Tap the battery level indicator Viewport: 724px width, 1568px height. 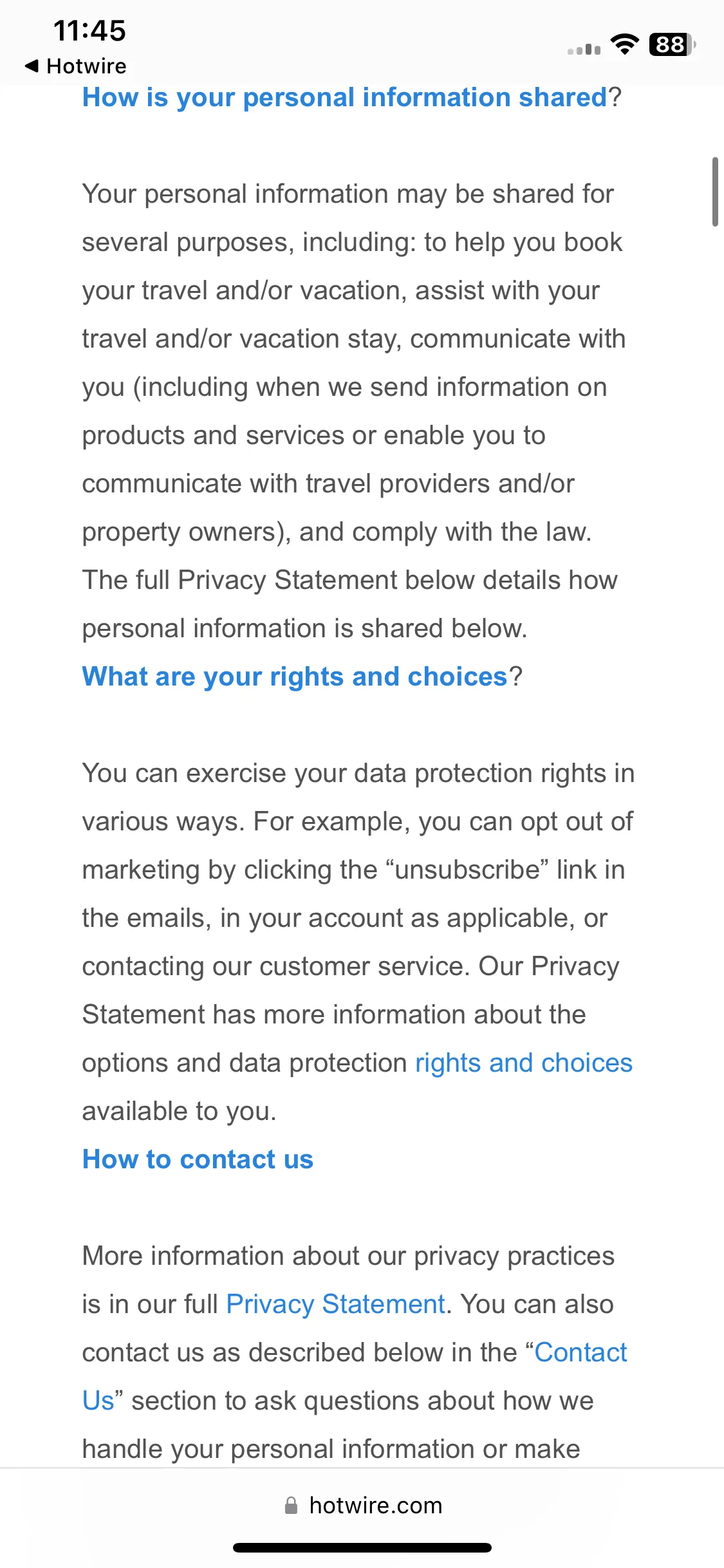[x=672, y=44]
